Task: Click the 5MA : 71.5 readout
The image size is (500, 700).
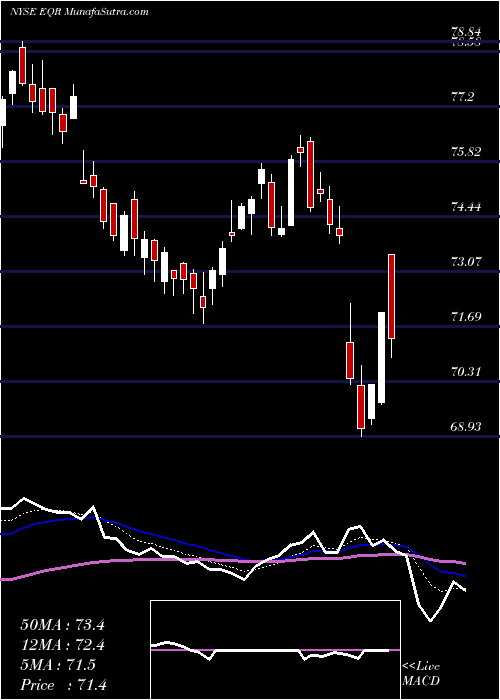Action: [x=58, y=665]
